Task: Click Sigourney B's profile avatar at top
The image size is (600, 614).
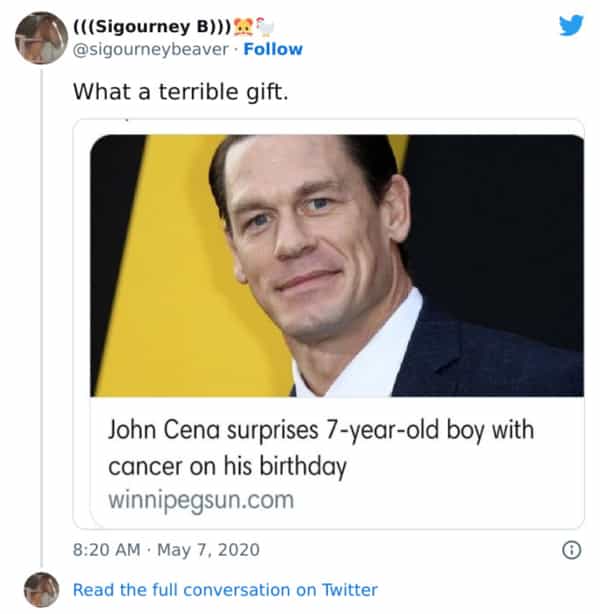Action: pos(42,38)
